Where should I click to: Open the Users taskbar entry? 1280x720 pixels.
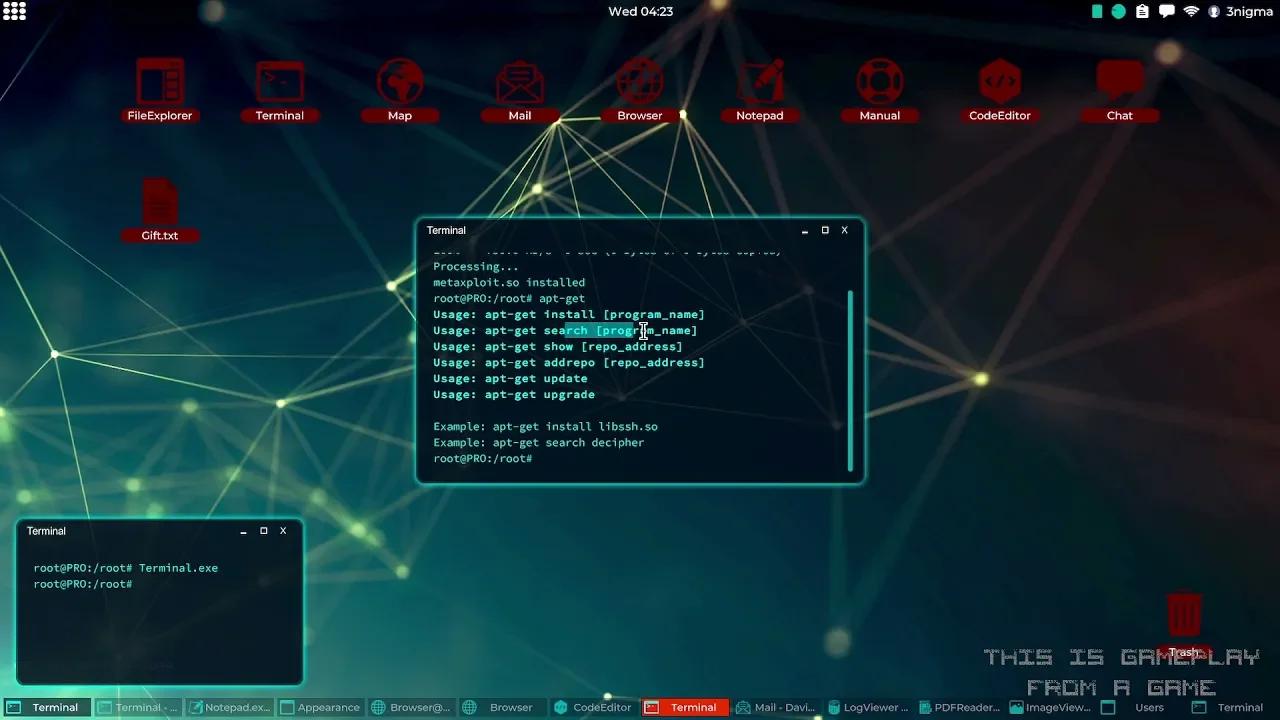pos(1142,707)
